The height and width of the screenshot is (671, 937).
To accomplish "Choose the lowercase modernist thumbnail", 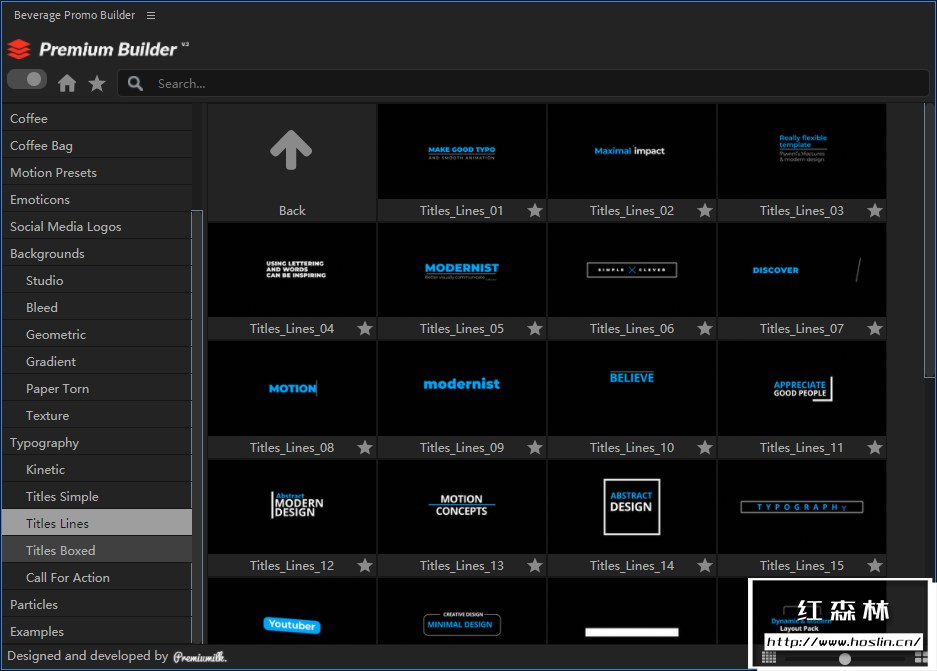I will coord(462,388).
